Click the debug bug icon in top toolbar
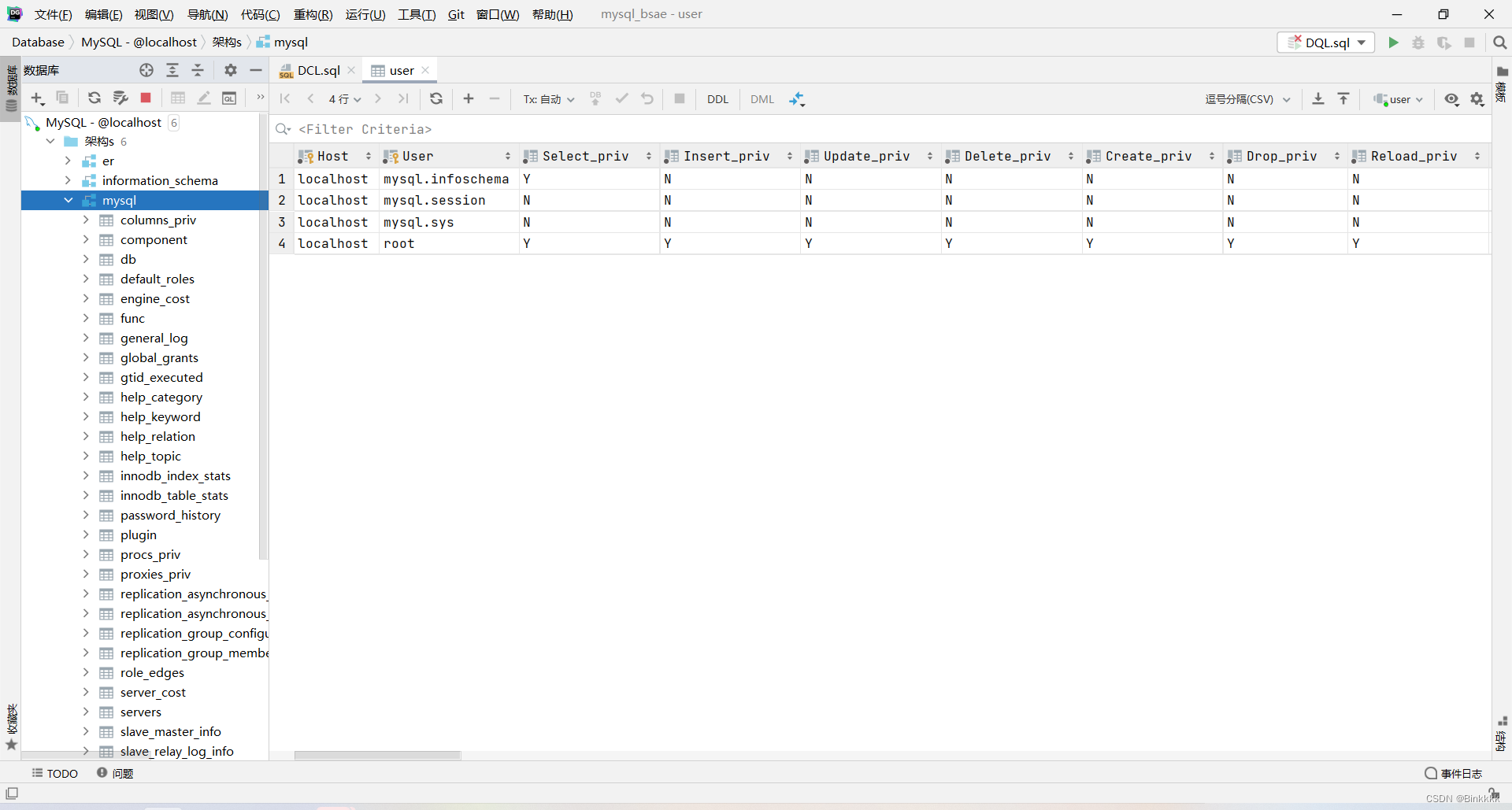The image size is (1512, 810). click(x=1418, y=43)
